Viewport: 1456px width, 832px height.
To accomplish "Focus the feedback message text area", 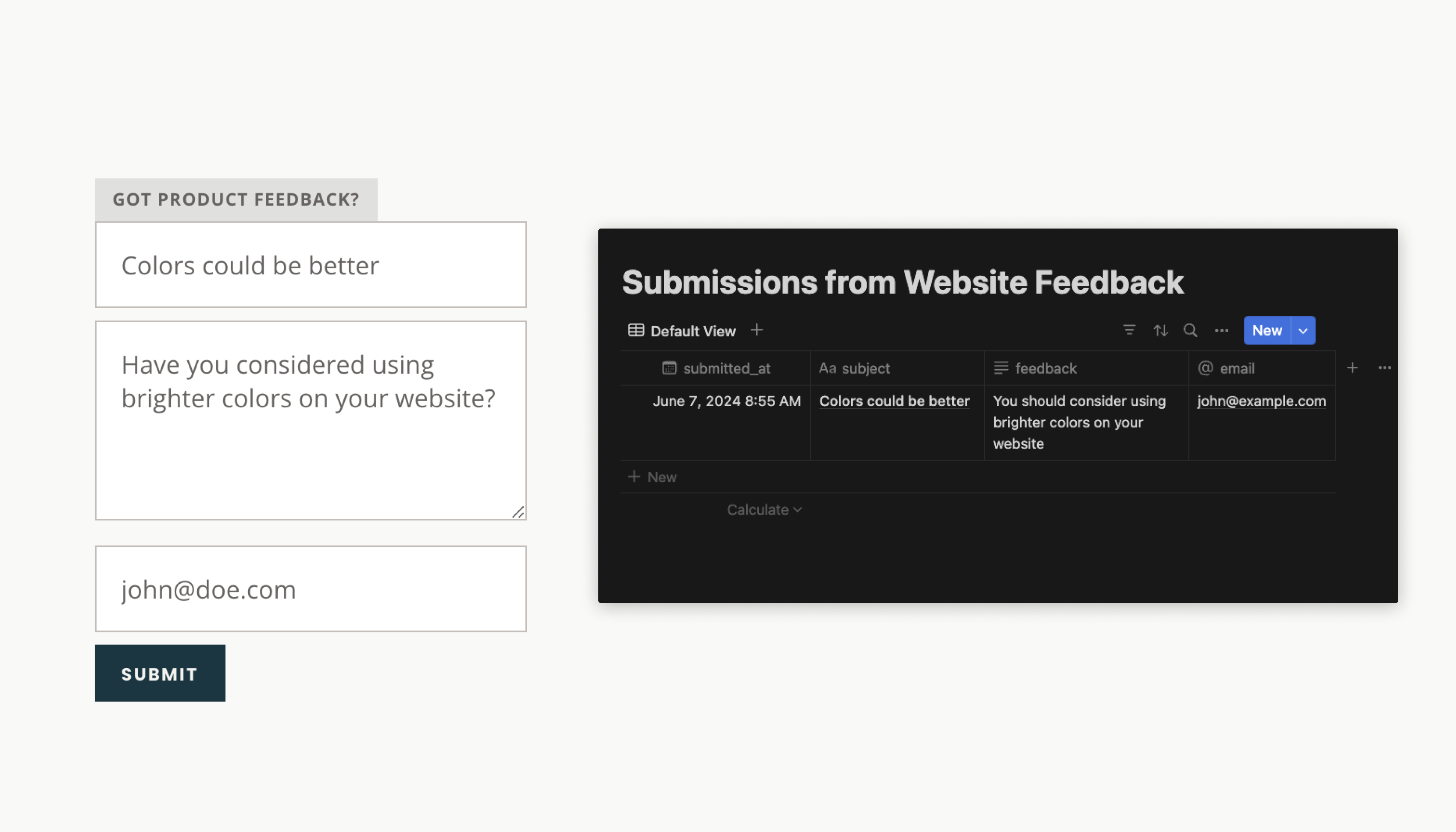I will (x=310, y=421).
